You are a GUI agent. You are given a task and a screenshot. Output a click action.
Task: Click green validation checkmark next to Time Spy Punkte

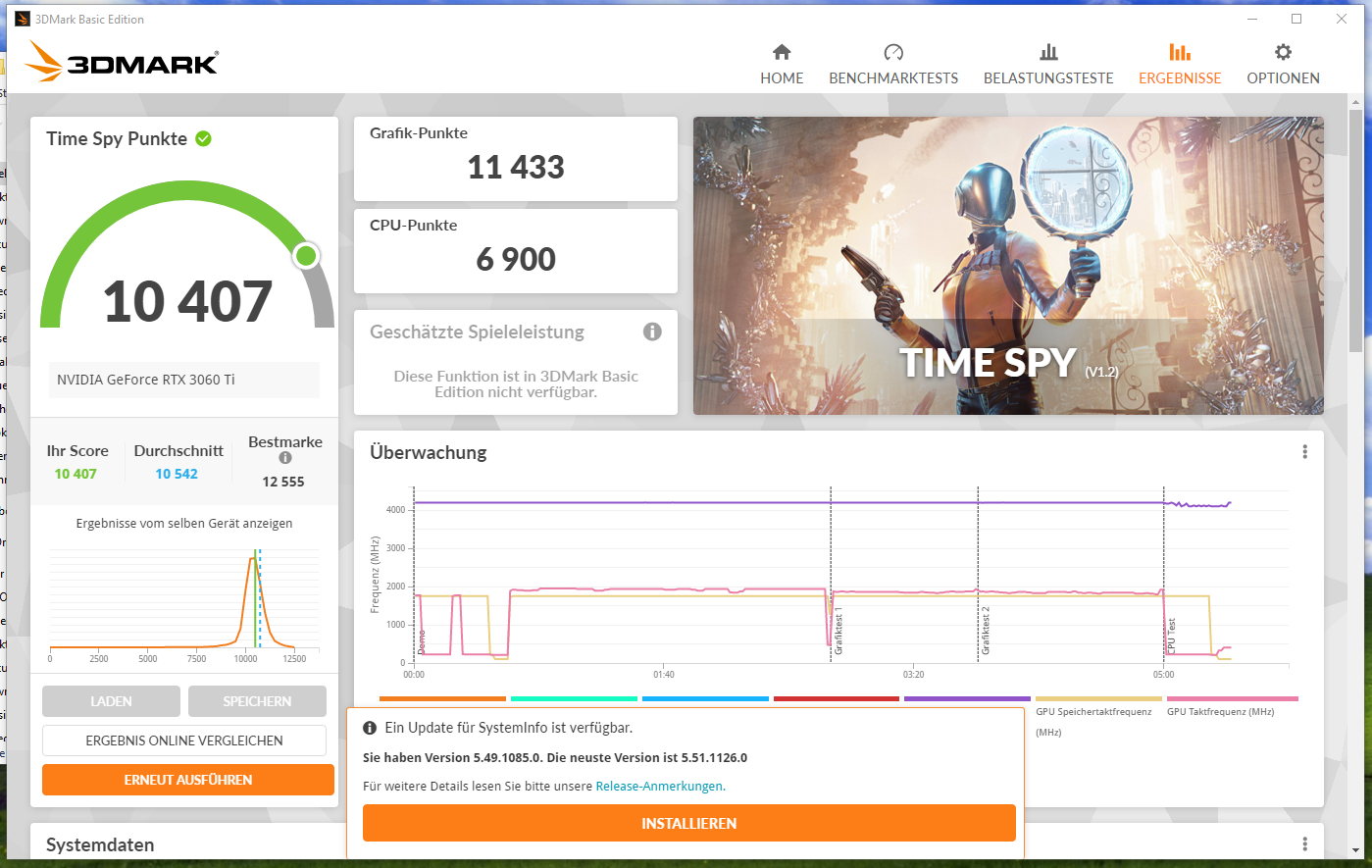click(203, 138)
